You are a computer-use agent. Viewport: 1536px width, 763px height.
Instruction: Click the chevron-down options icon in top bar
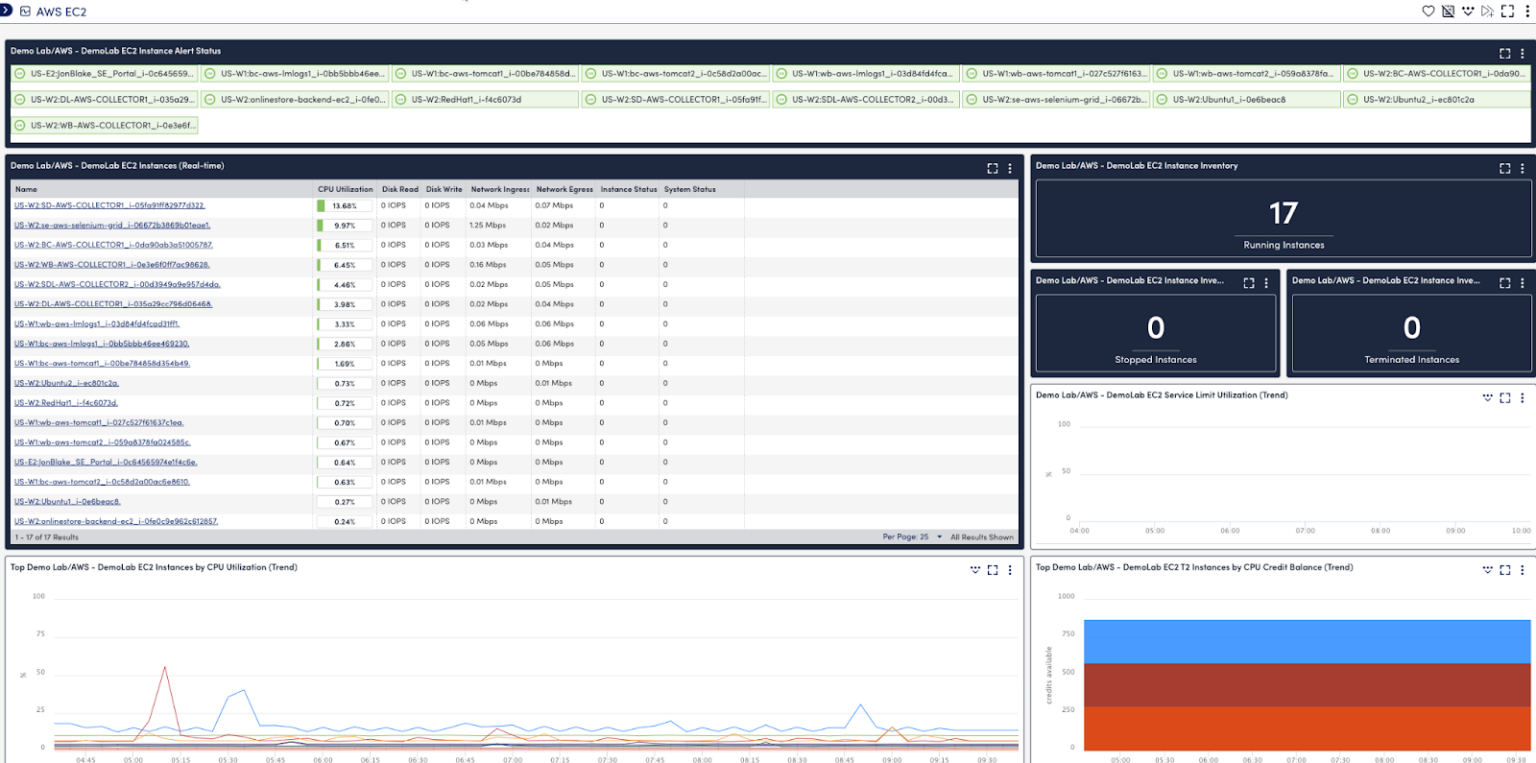click(1468, 11)
